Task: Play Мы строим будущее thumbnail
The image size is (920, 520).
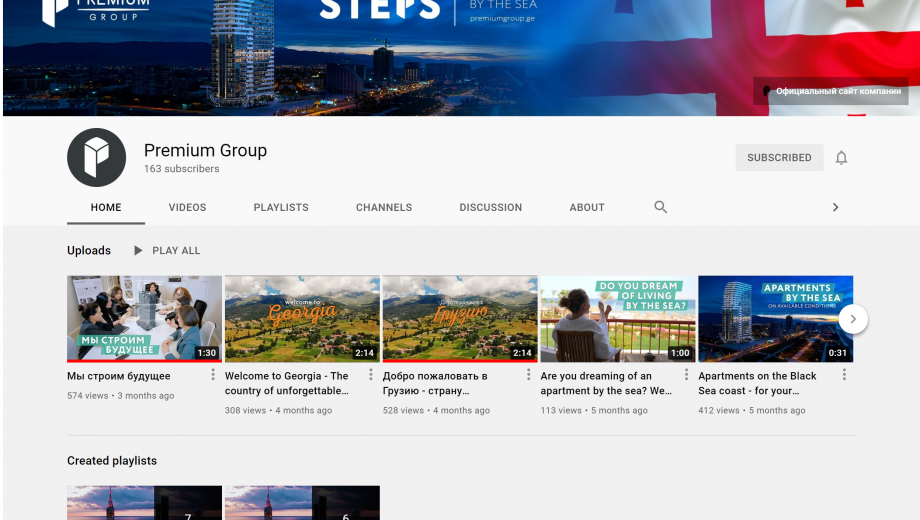Action: point(144,319)
